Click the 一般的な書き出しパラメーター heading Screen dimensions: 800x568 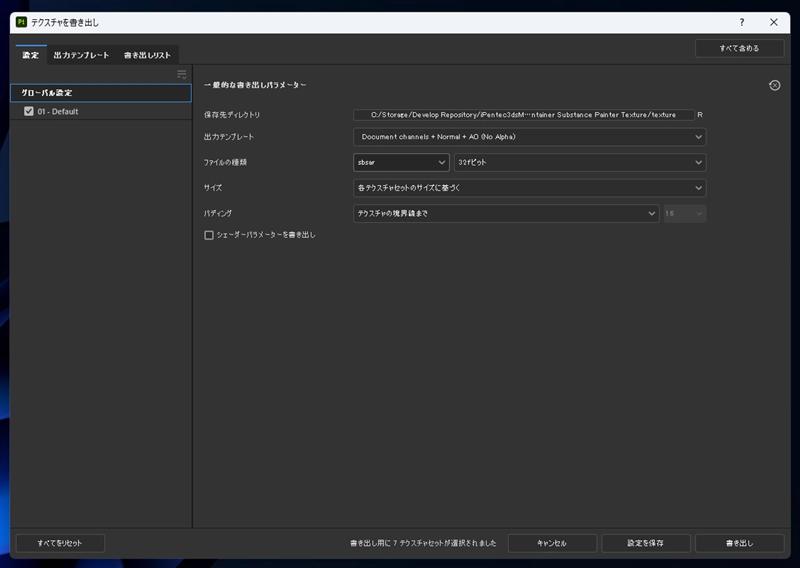point(255,85)
